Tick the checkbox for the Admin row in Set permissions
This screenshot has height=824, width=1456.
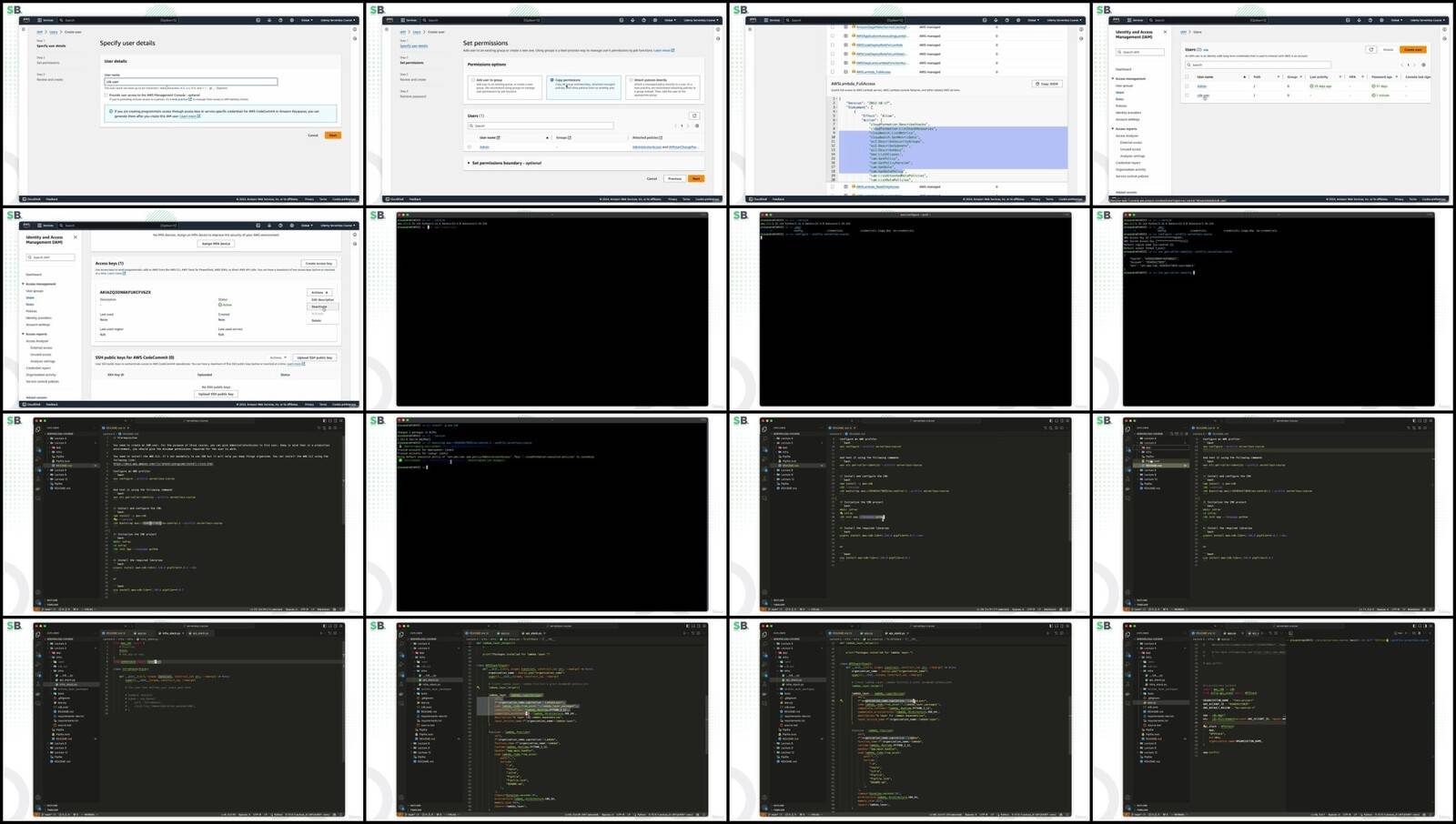pos(470,146)
